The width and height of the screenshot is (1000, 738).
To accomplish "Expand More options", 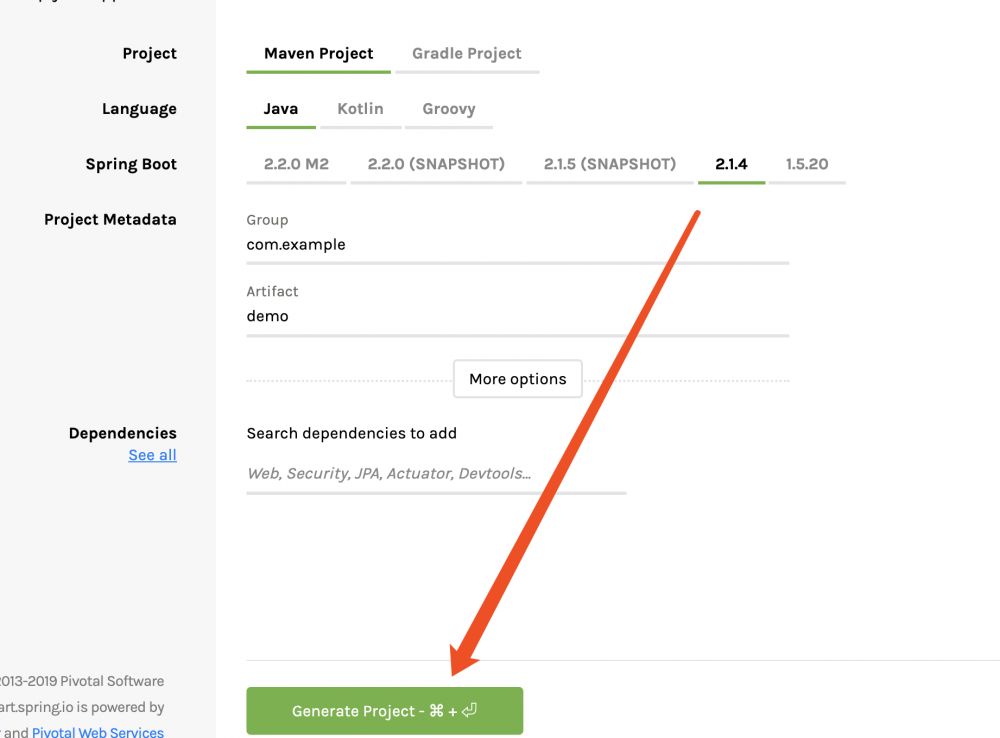I will coord(518,379).
